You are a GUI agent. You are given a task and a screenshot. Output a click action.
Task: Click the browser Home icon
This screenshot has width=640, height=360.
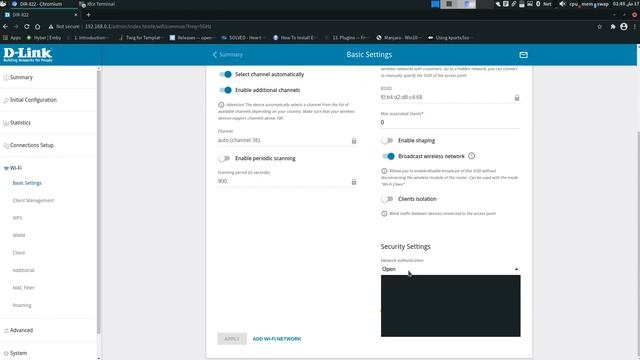click(x=37, y=26)
